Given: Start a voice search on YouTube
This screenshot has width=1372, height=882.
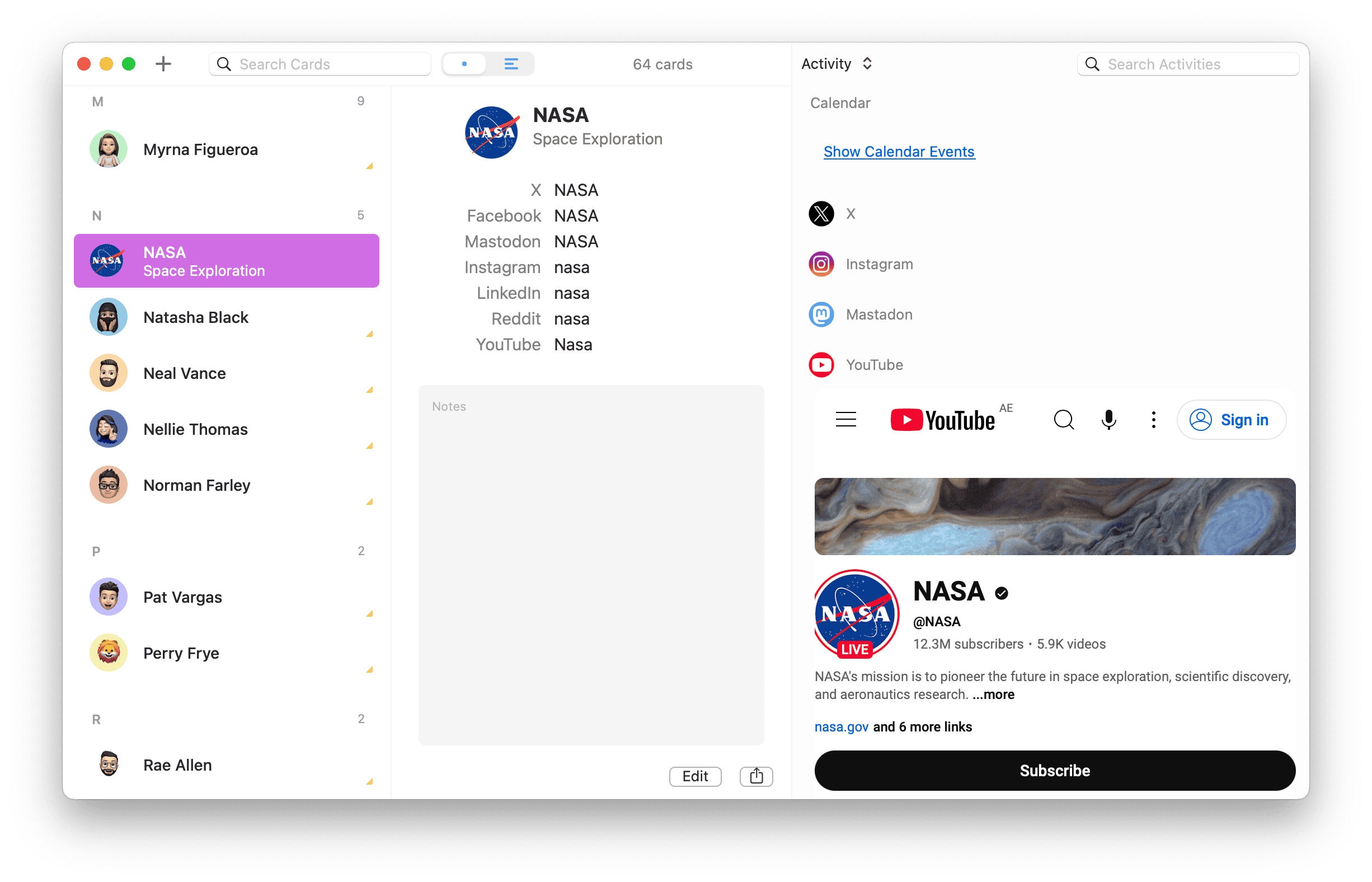Looking at the screenshot, I should (x=1108, y=419).
